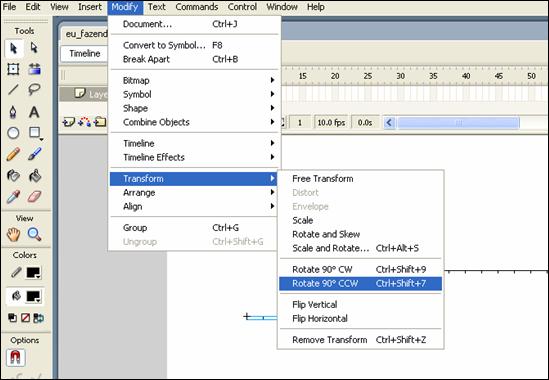Click the No Color icon
Screen dimensions: 549x380
click(25, 318)
